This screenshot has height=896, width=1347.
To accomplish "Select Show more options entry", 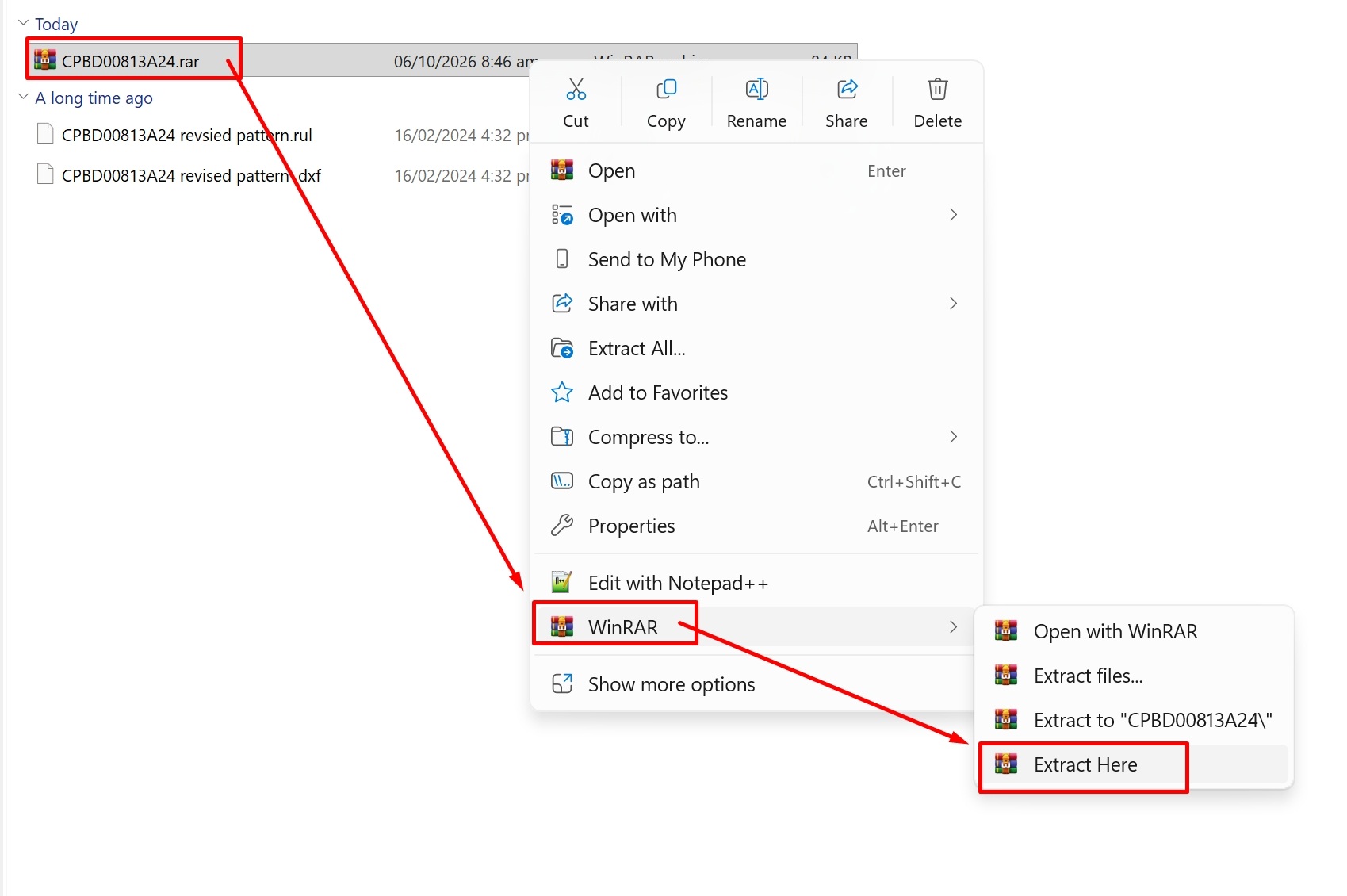I will pyautogui.click(x=756, y=684).
